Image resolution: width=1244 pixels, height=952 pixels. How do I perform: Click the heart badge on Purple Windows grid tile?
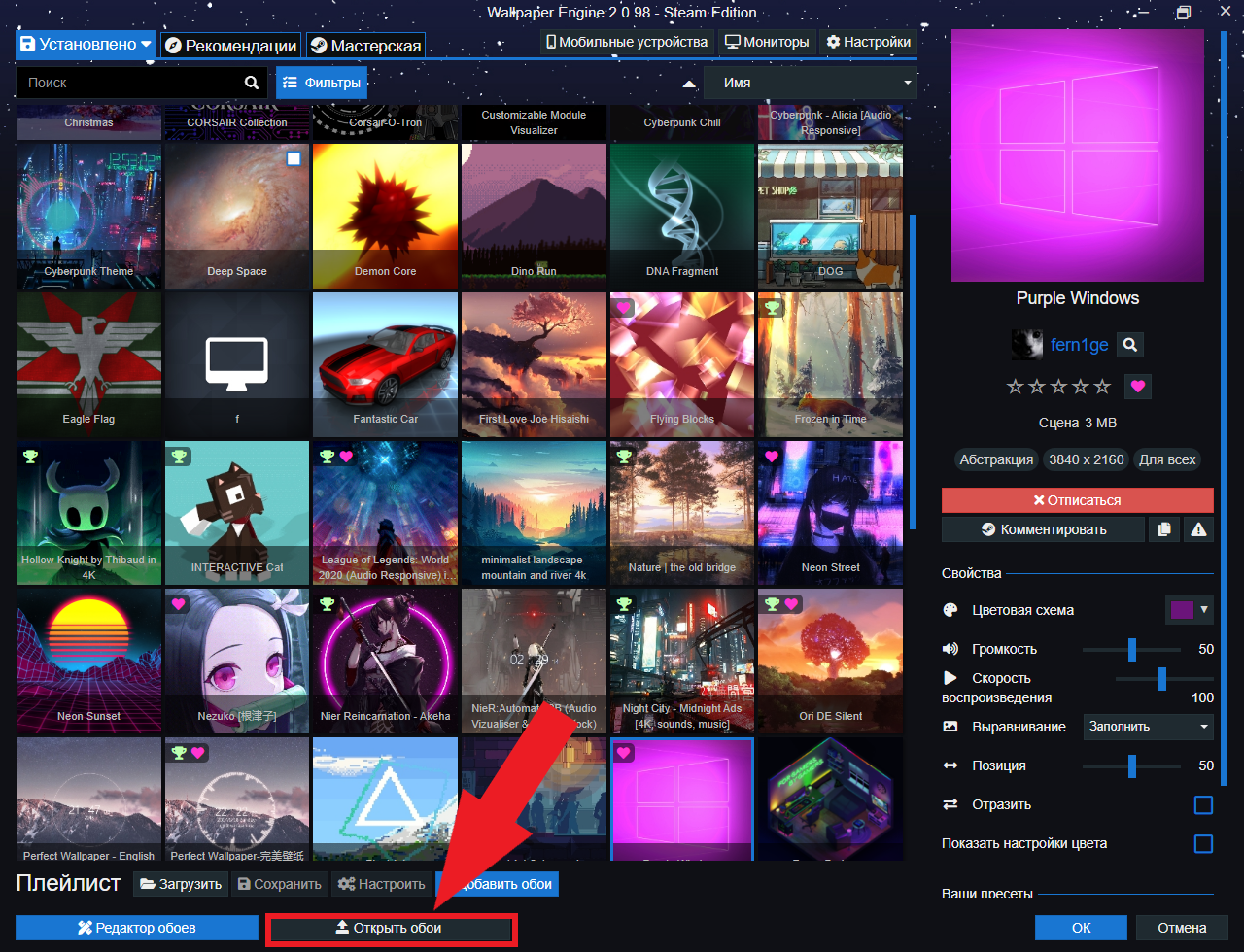pos(624,752)
